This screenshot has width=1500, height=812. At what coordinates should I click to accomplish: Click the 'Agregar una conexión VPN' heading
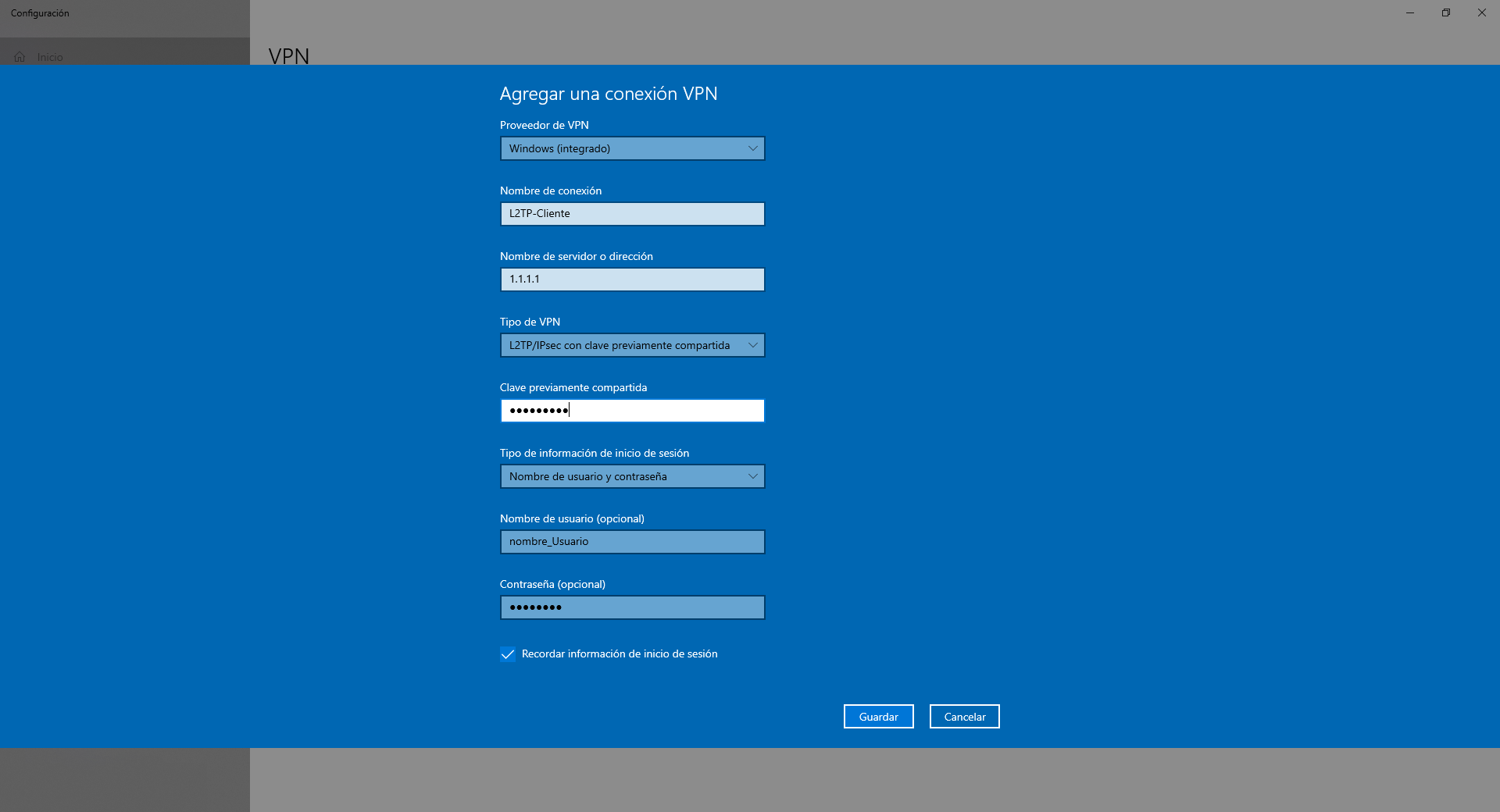(x=609, y=94)
